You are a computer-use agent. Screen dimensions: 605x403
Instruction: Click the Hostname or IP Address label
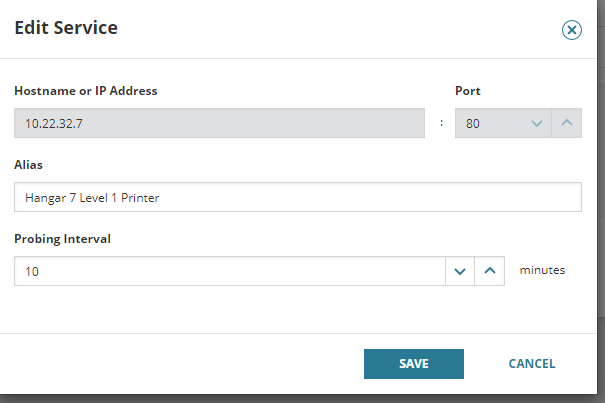[86, 91]
